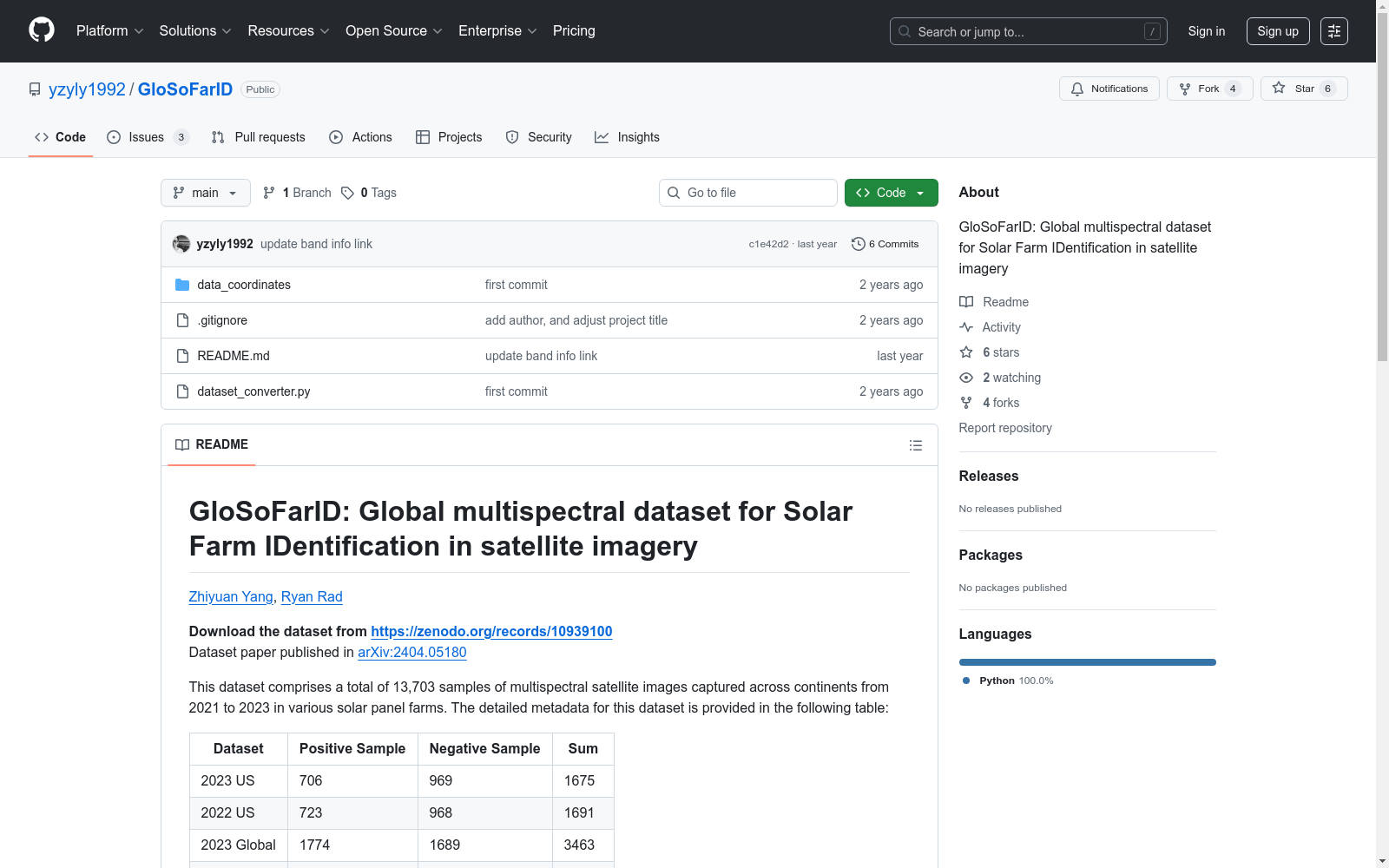The height and width of the screenshot is (868, 1389).
Task: Click the .gitignore file icon
Action: (182, 320)
